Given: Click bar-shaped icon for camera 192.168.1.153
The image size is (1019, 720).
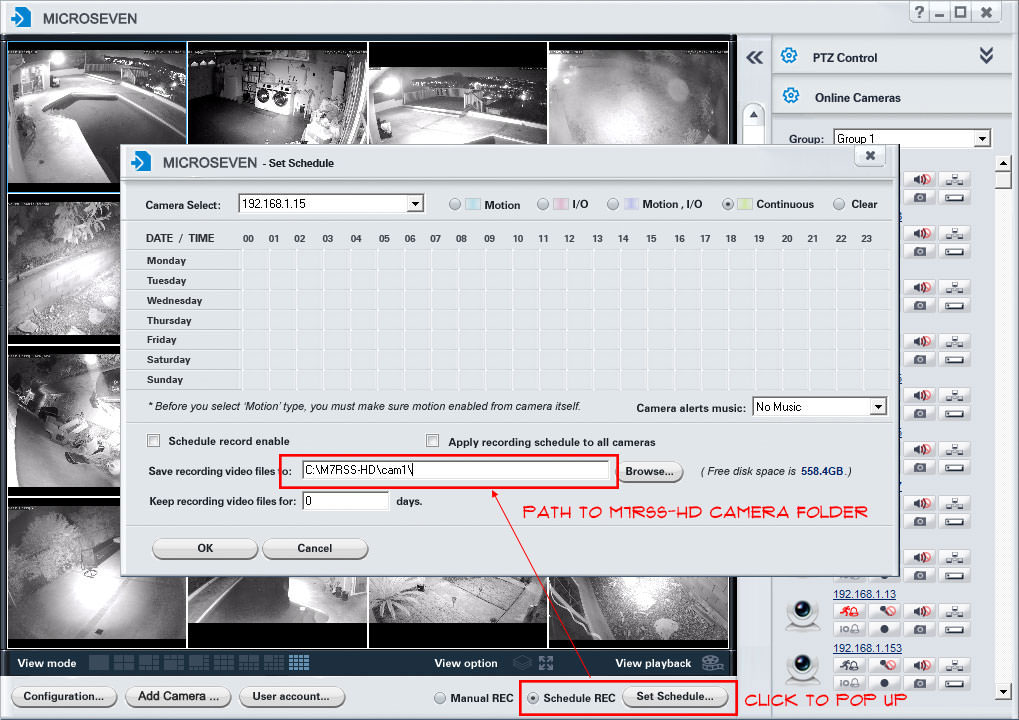Looking at the screenshot, I should tap(954, 683).
